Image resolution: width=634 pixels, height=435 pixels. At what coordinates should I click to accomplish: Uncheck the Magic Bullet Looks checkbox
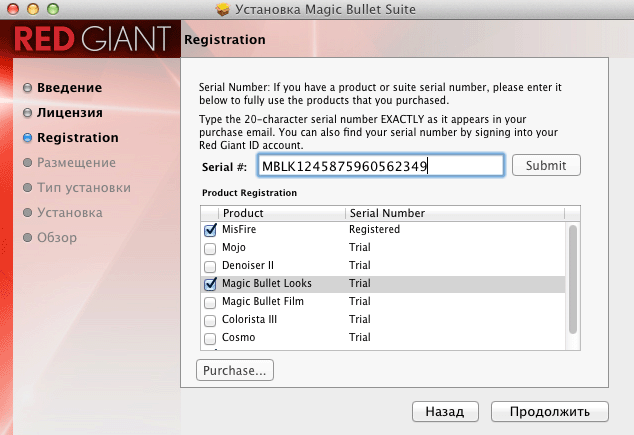[210, 284]
